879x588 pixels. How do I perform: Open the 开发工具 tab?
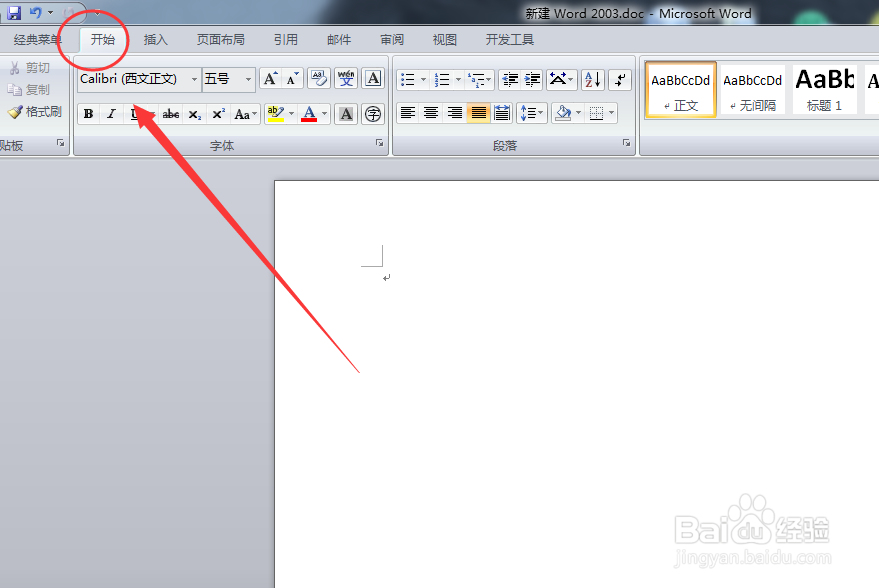tap(510, 40)
